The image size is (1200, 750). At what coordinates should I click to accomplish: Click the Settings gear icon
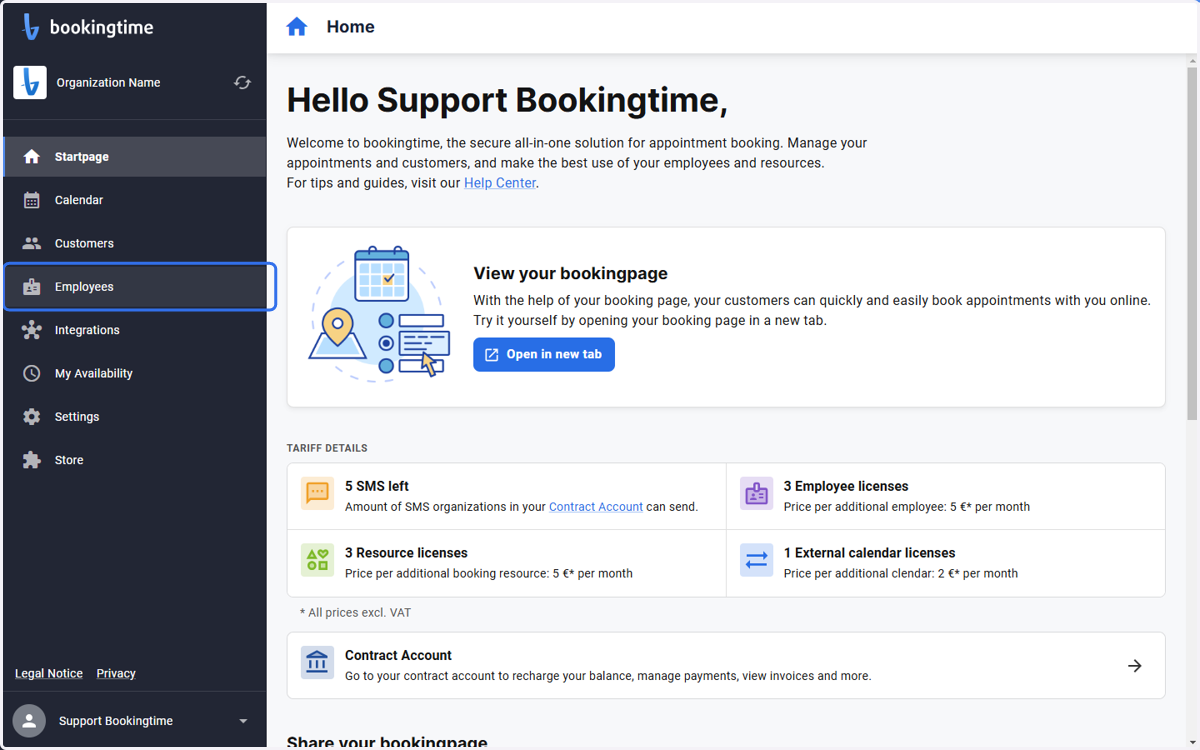(x=32, y=417)
